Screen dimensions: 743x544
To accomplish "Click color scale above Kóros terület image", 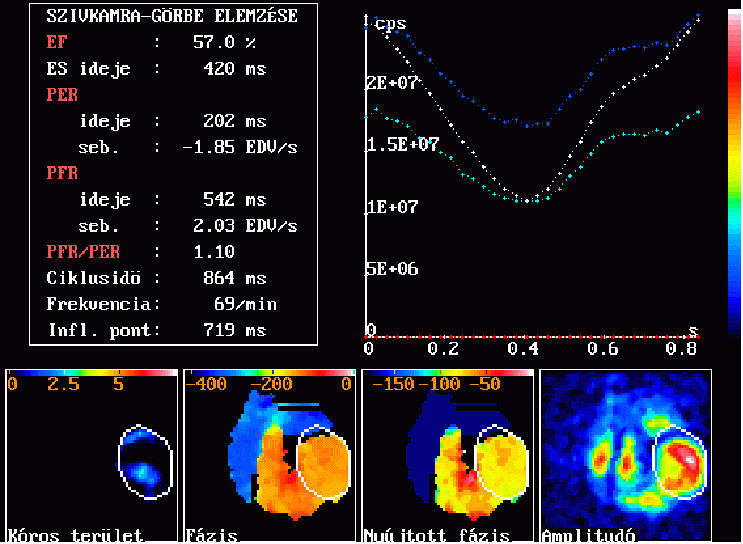I will pyautogui.click(x=92, y=373).
